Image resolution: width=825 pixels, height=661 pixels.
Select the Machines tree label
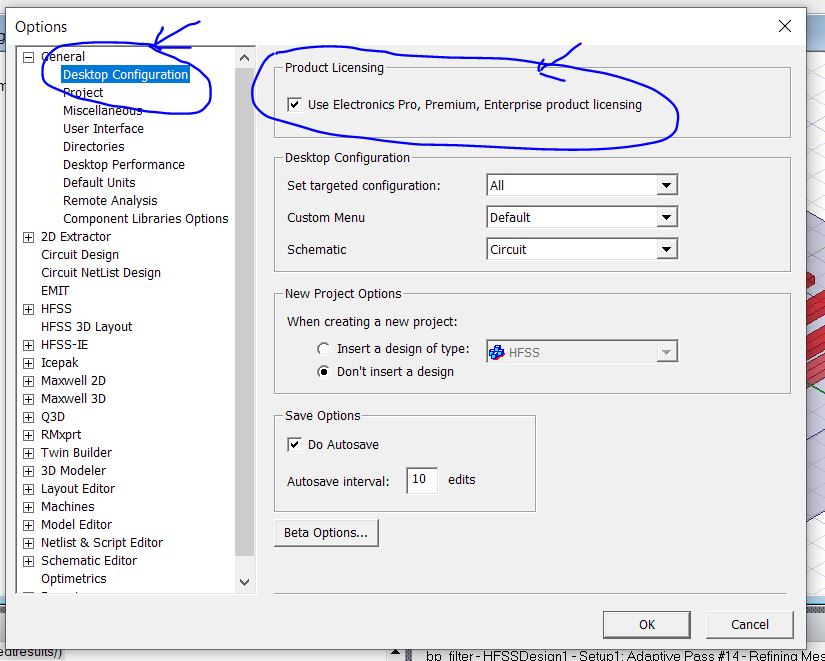[68, 507]
